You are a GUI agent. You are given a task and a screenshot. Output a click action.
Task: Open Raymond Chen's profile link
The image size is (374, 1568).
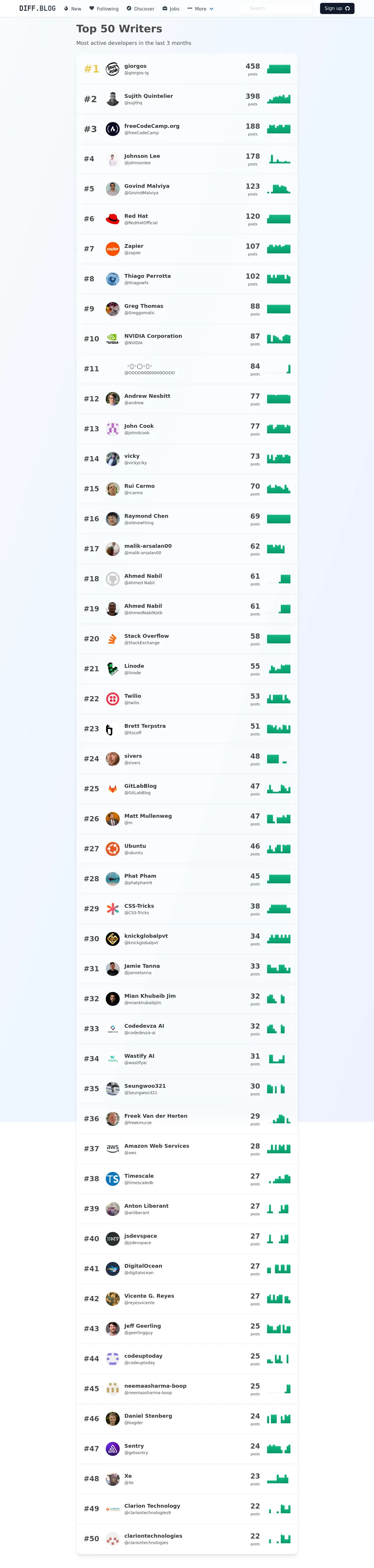click(x=146, y=516)
